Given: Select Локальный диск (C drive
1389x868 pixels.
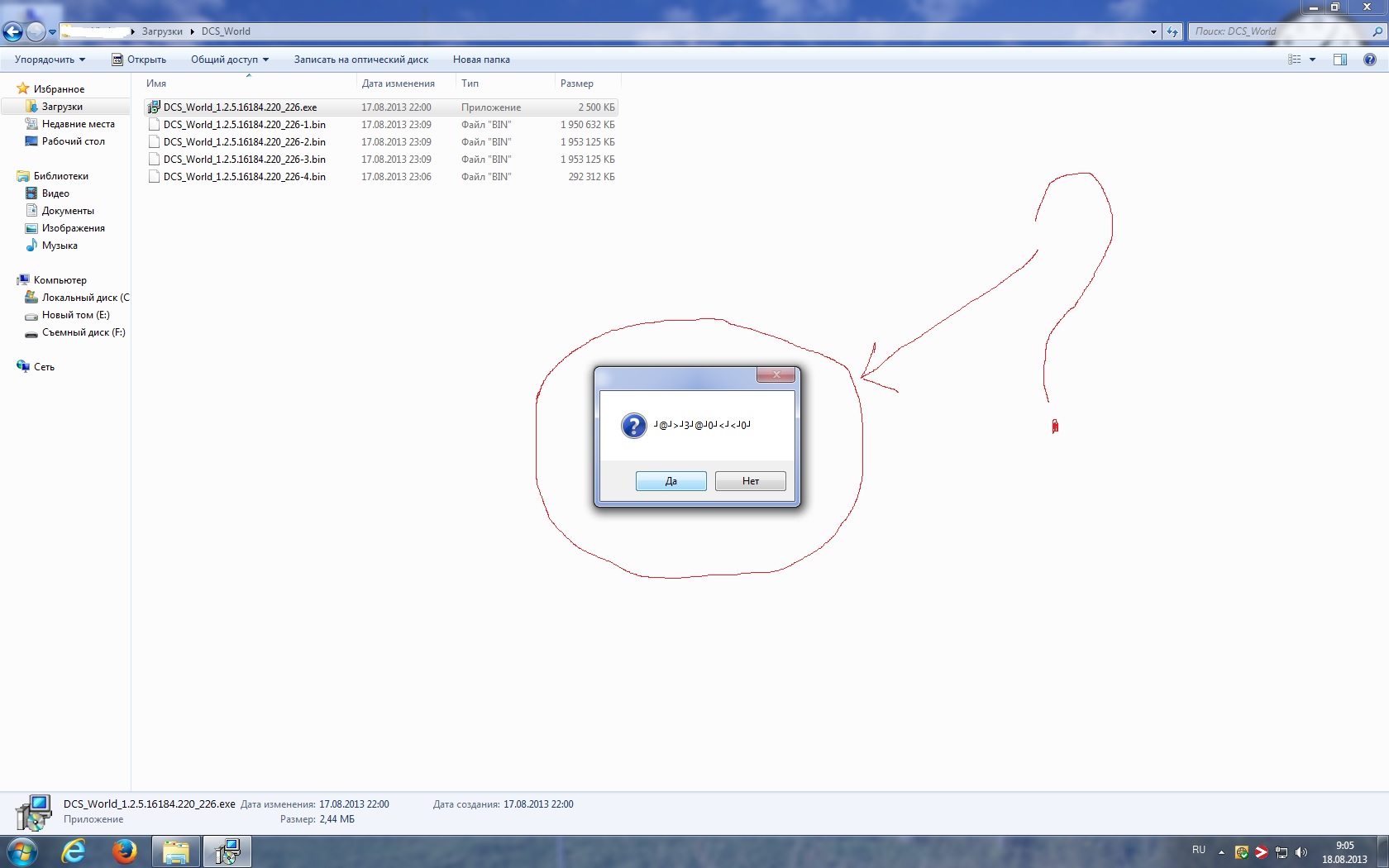Looking at the screenshot, I should coord(78,298).
